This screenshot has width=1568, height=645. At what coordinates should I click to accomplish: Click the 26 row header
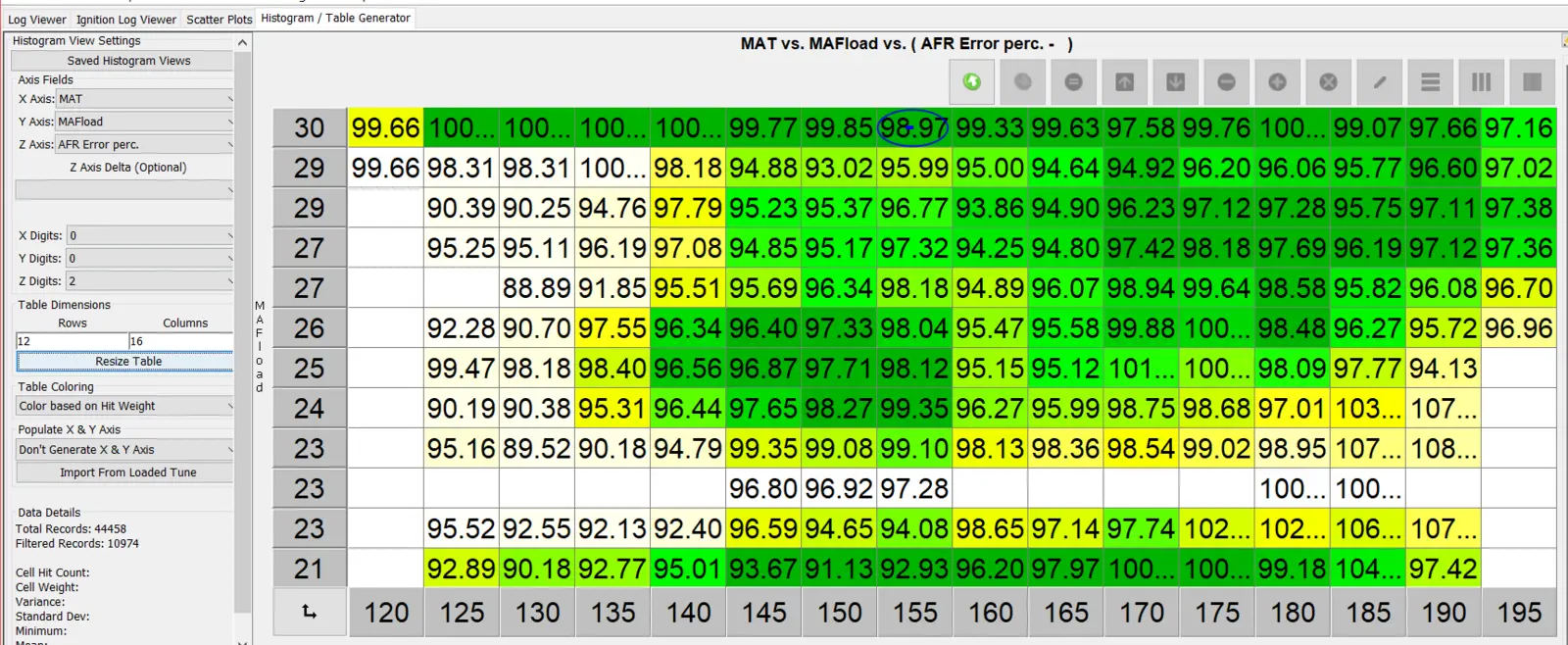(310, 328)
